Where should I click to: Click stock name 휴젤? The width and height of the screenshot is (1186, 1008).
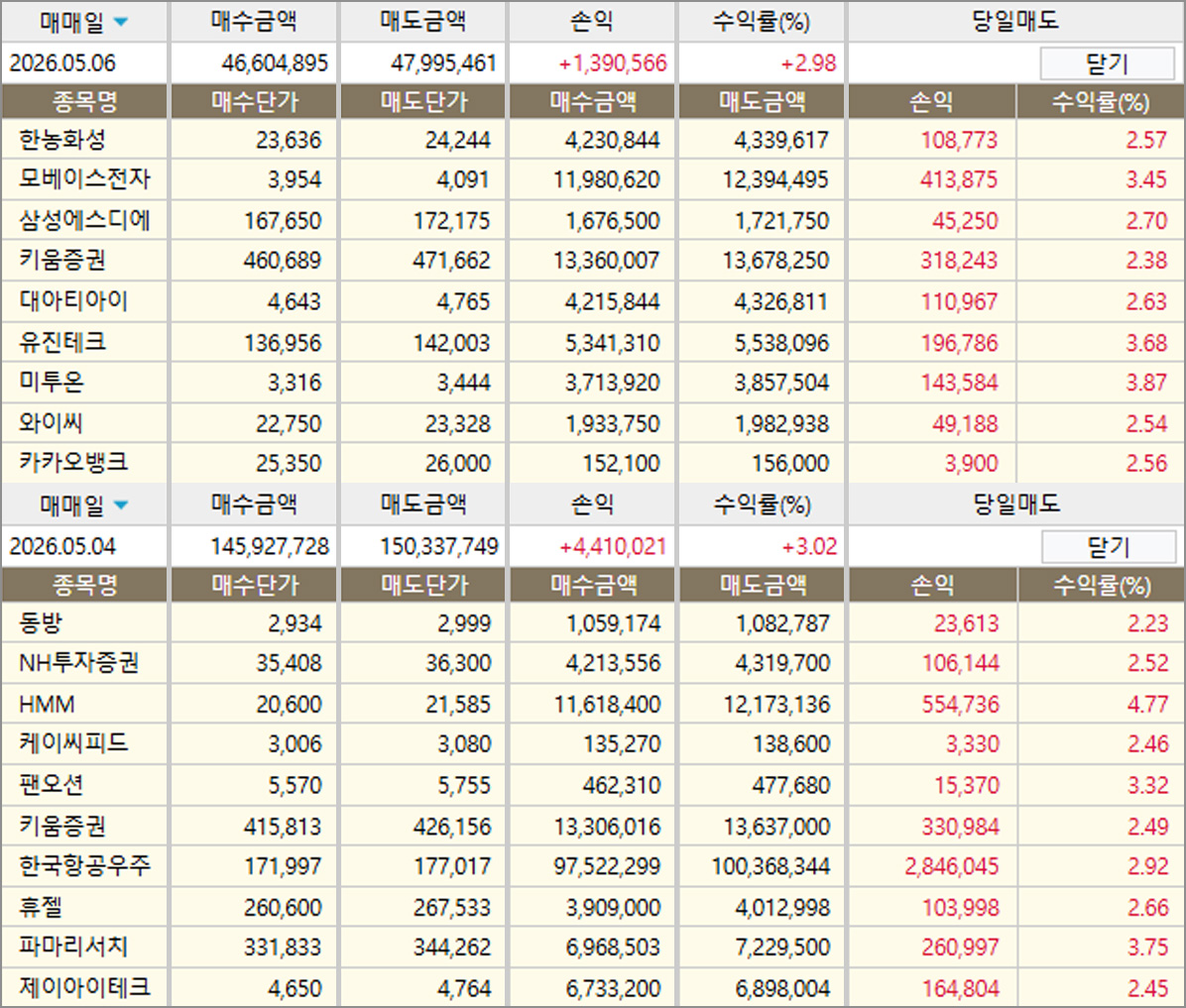coord(40,907)
